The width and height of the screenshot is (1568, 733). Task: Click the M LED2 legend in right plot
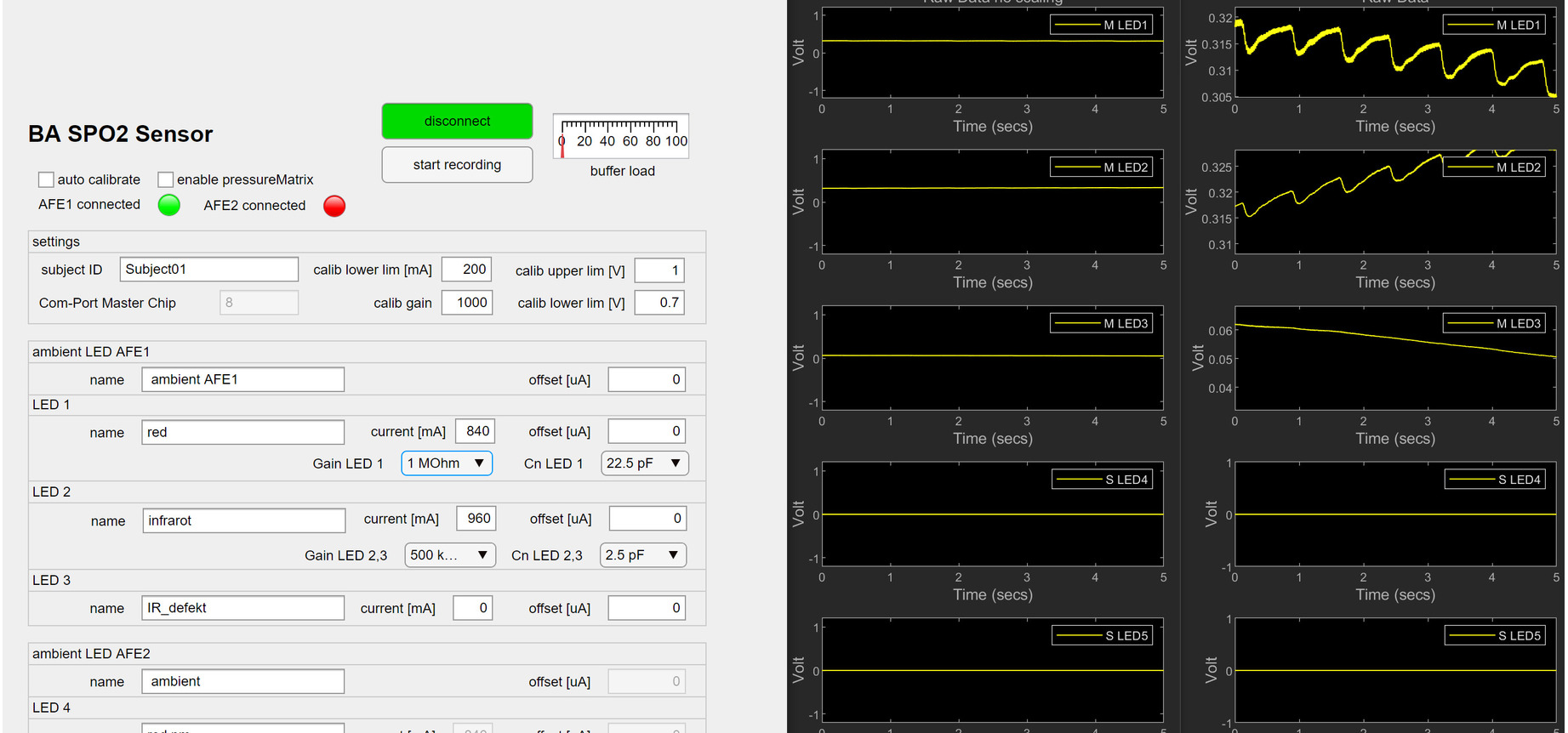click(1494, 168)
